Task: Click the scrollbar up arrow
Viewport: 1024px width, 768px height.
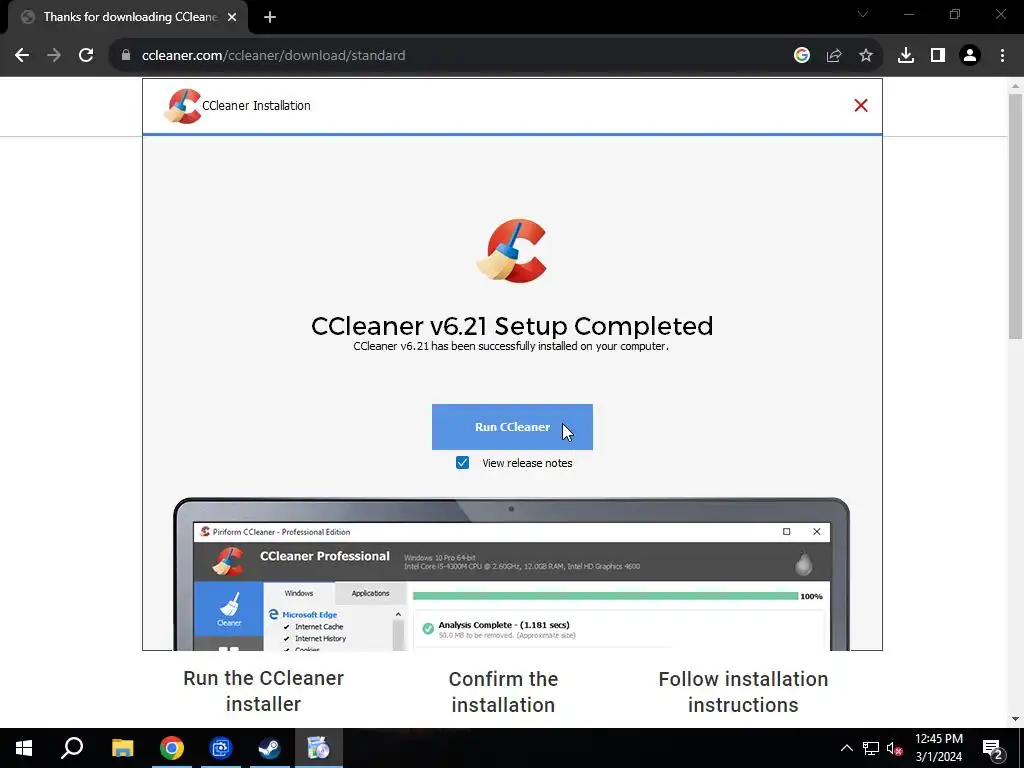Action: pos(1015,86)
